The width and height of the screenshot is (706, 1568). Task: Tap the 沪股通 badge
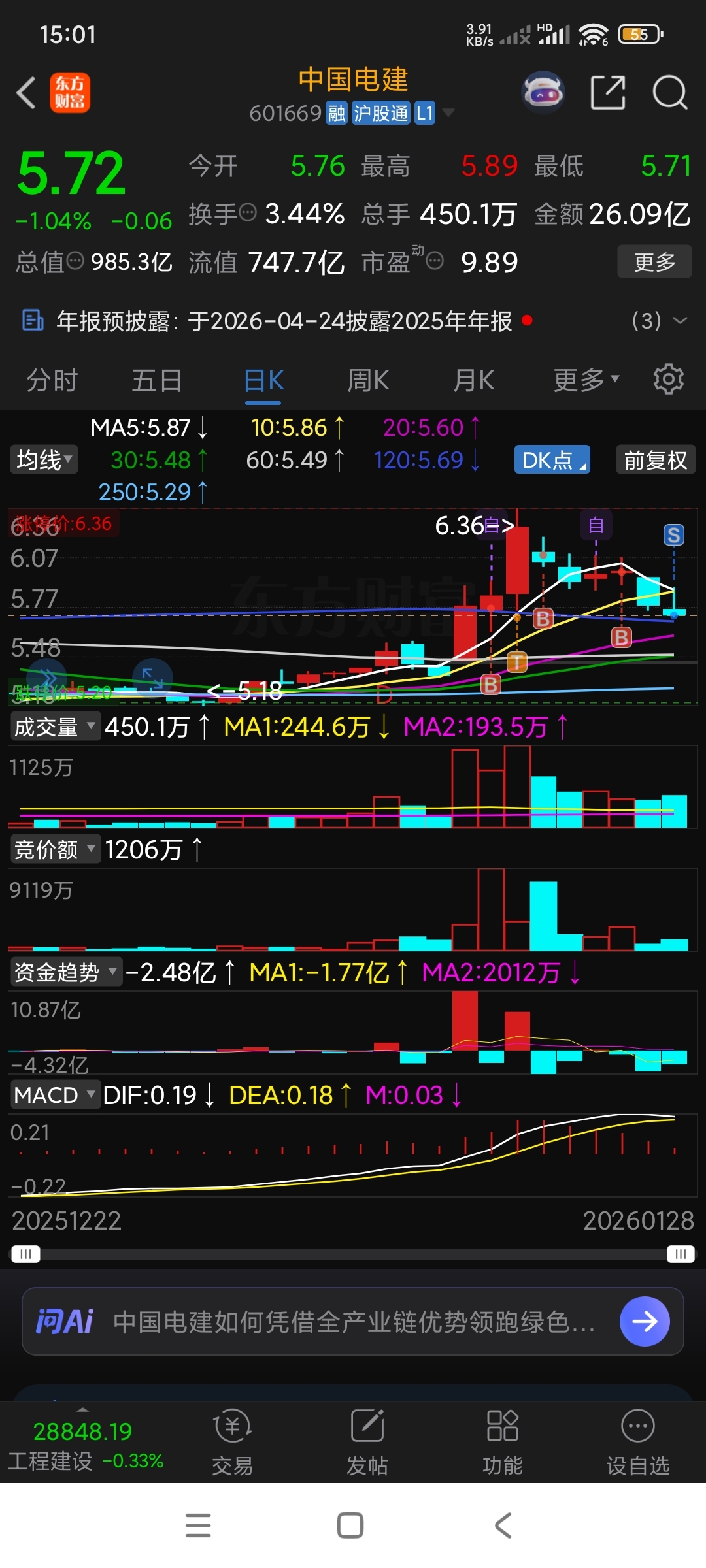(380, 113)
